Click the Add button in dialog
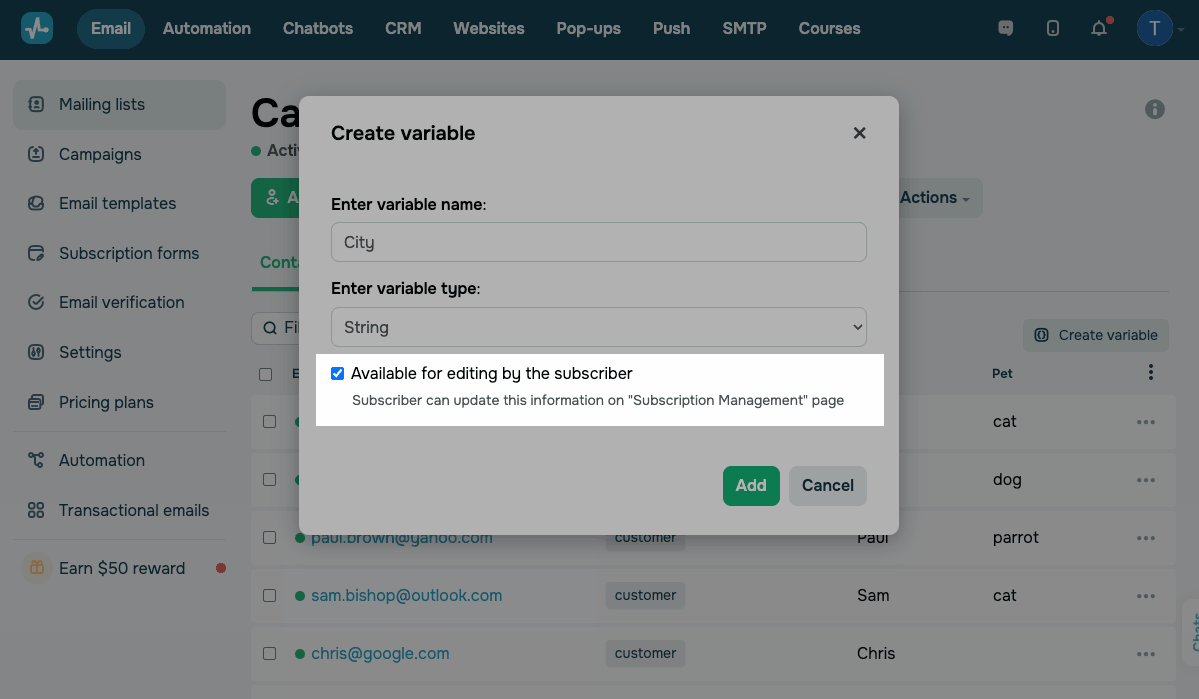Viewport: 1199px width, 699px height. coord(751,486)
